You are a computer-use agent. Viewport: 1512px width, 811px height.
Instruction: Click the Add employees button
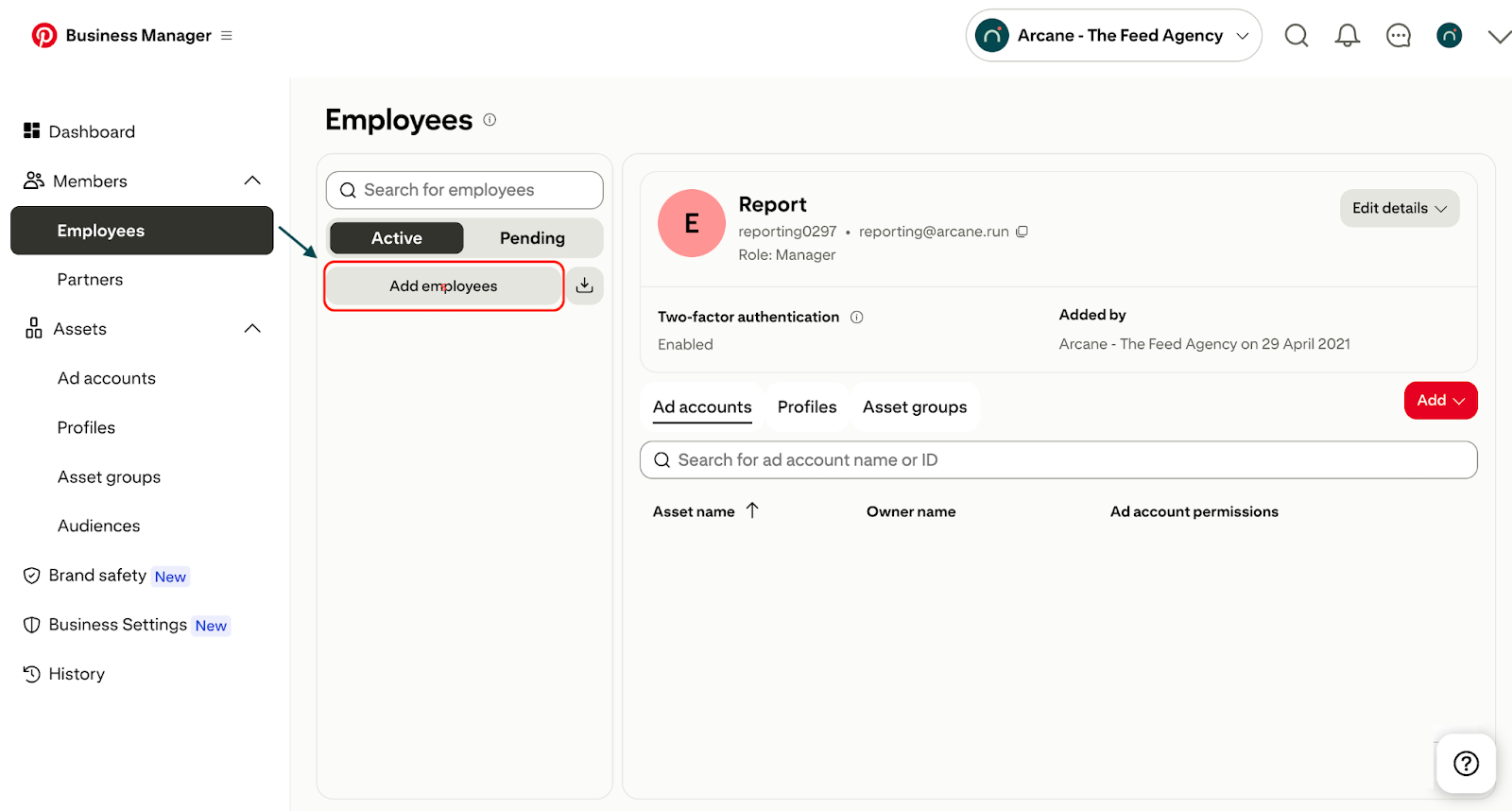tap(443, 286)
